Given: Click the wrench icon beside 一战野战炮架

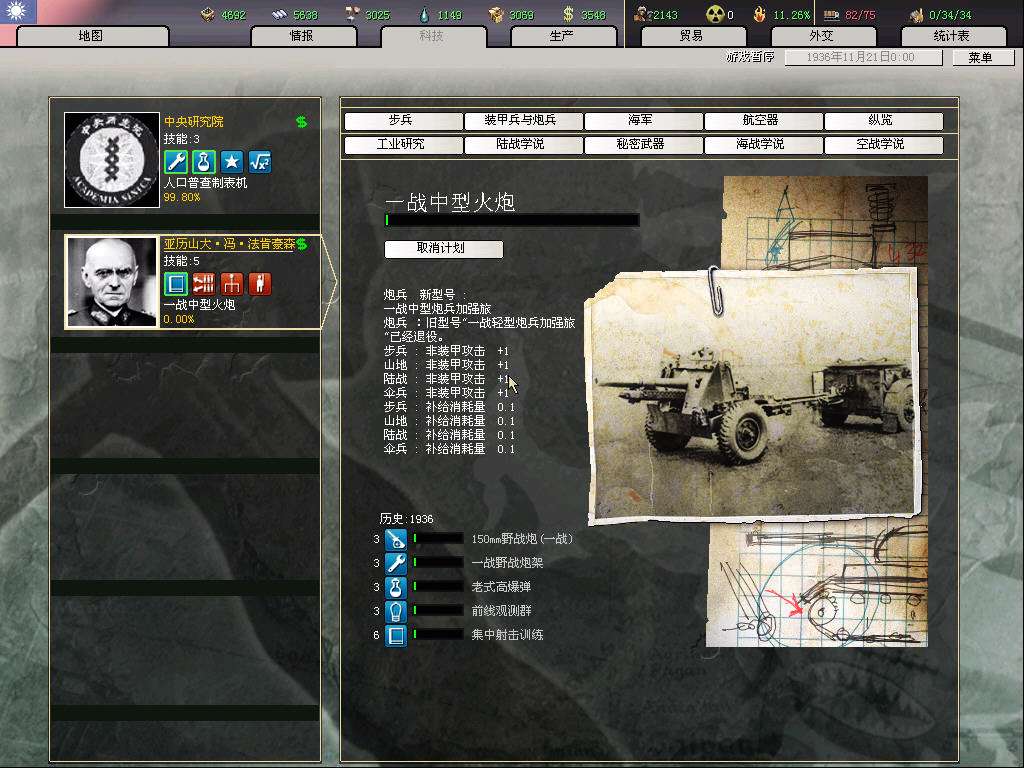Looking at the screenshot, I should (x=396, y=563).
